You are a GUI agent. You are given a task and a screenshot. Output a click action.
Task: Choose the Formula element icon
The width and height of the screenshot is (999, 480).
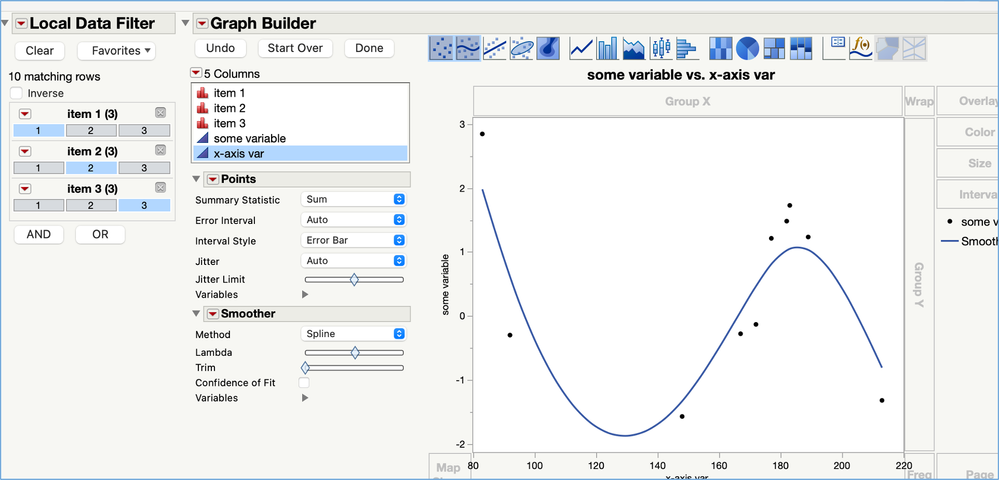click(x=861, y=48)
